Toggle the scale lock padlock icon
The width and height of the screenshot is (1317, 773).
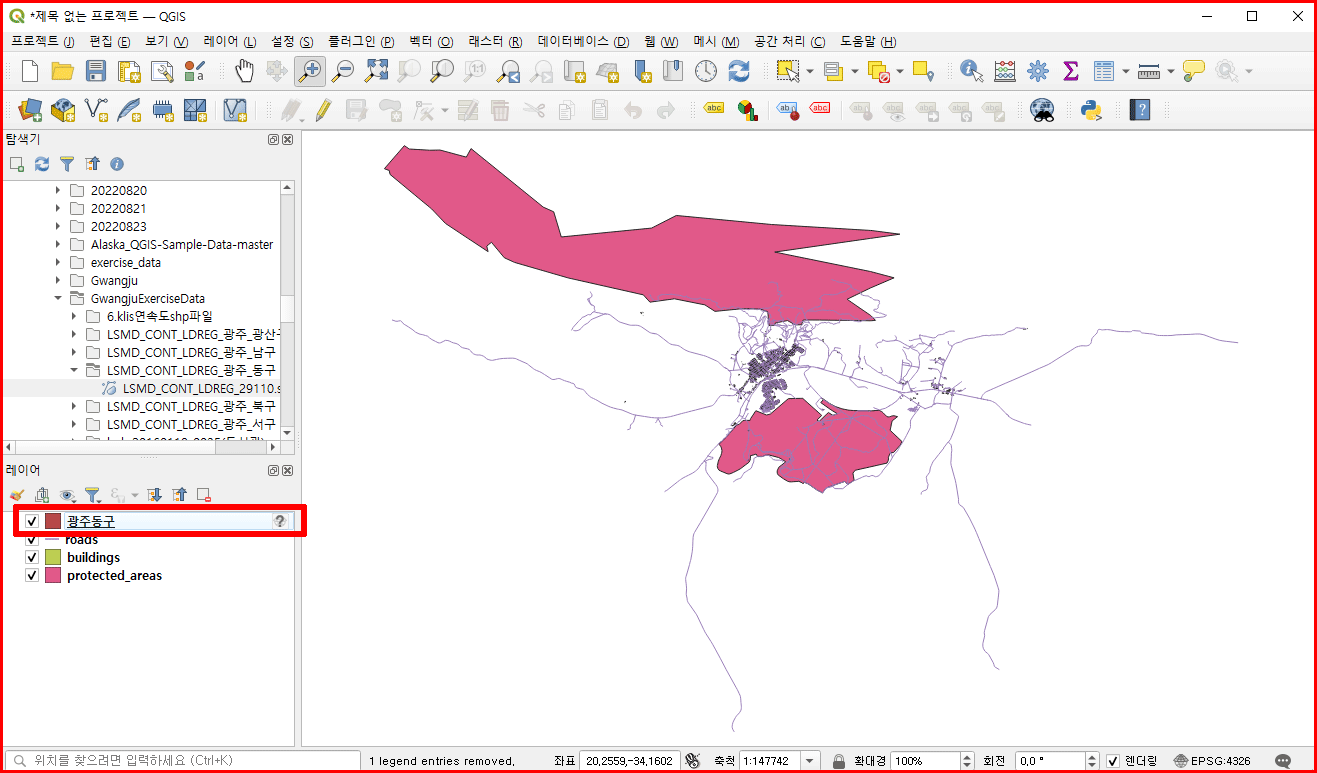(839, 761)
